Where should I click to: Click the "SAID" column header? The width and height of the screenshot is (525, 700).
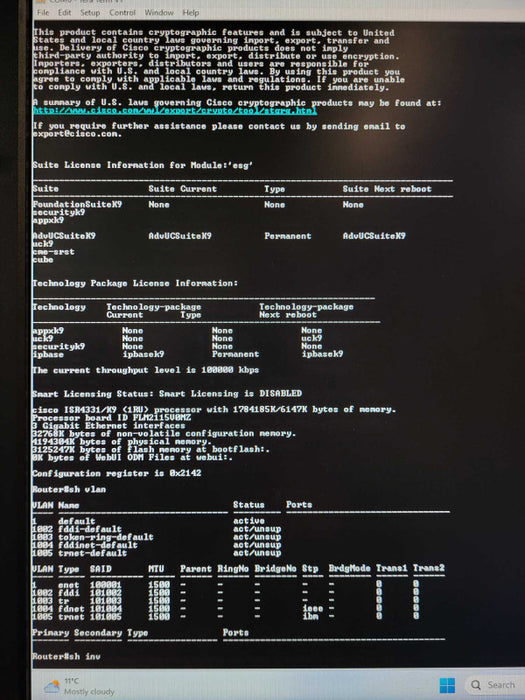click(x=100, y=569)
